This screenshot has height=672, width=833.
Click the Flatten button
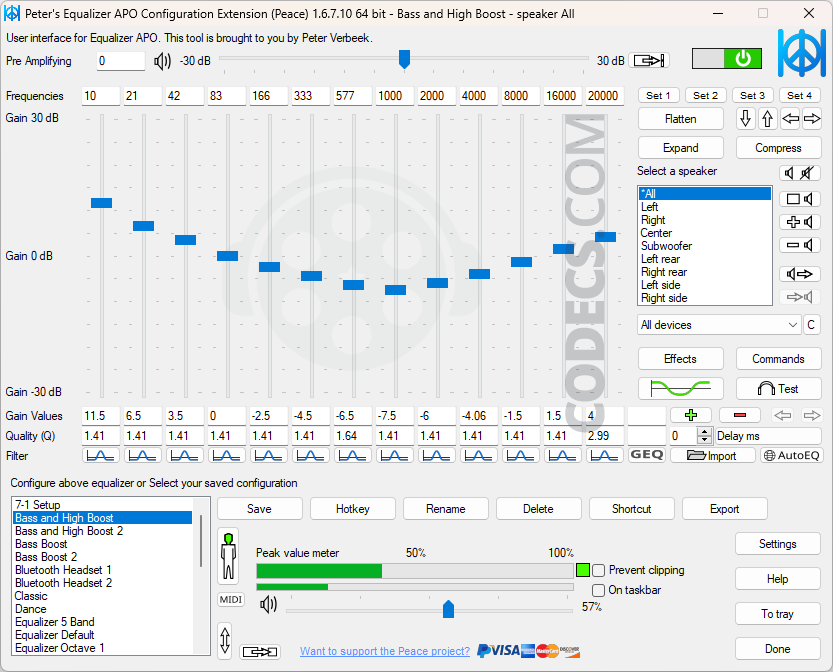coord(681,119)
